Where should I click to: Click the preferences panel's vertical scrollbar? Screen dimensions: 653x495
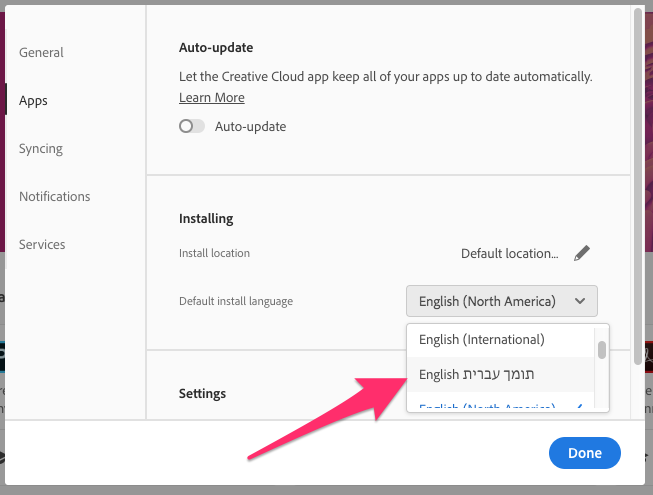638,190
